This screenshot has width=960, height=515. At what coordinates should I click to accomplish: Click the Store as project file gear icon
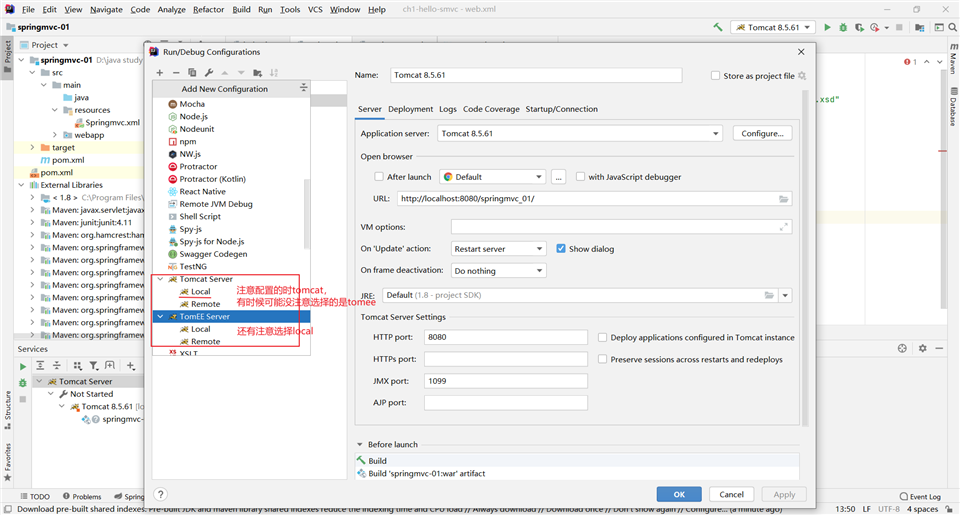coord(802,76)
